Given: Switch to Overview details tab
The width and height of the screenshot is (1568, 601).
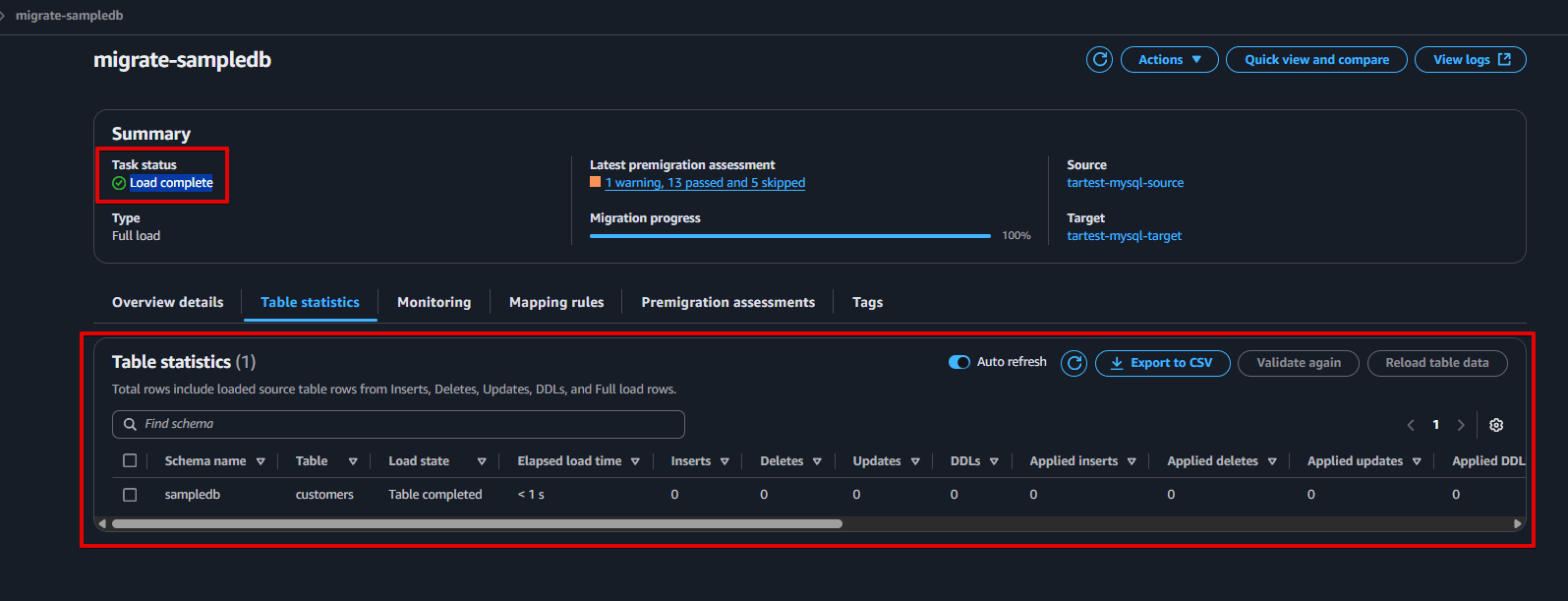Looking at the screenshot, I should [x=167, y=302].
